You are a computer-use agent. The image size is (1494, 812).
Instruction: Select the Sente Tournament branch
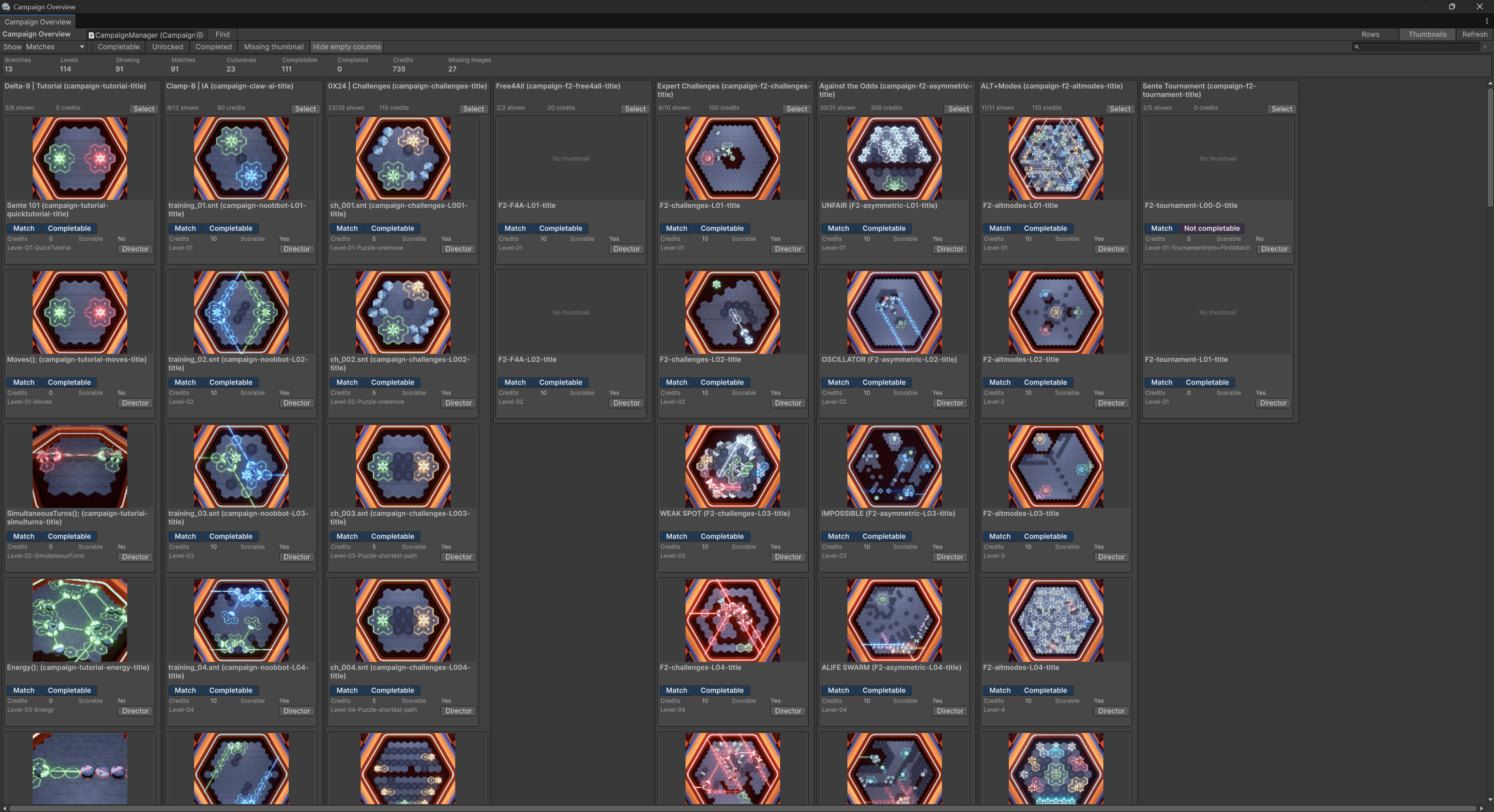[x=1282, y=109]
